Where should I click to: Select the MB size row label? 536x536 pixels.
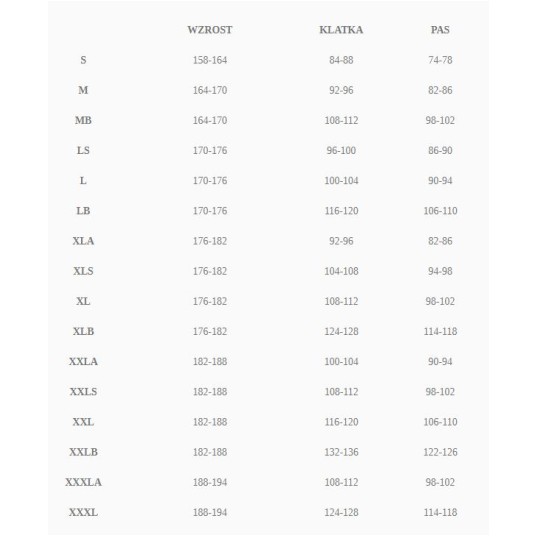coord(83,120)
